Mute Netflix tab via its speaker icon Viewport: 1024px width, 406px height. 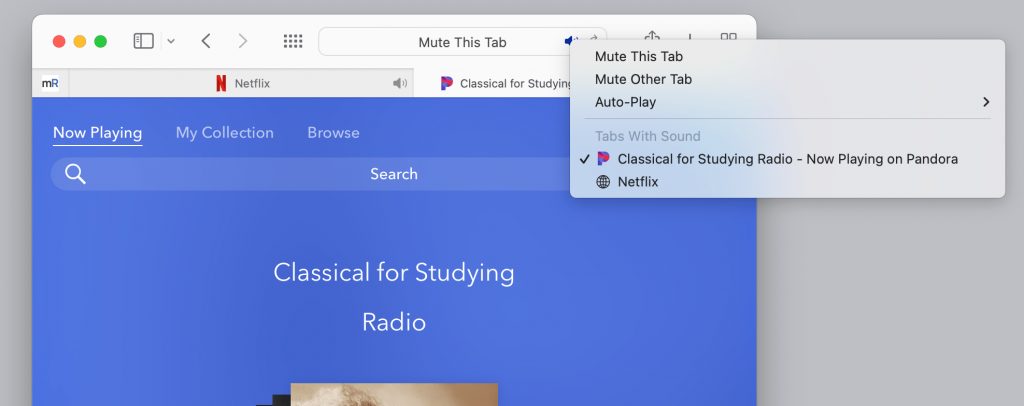pyautogui.click(x=400, y=84)
